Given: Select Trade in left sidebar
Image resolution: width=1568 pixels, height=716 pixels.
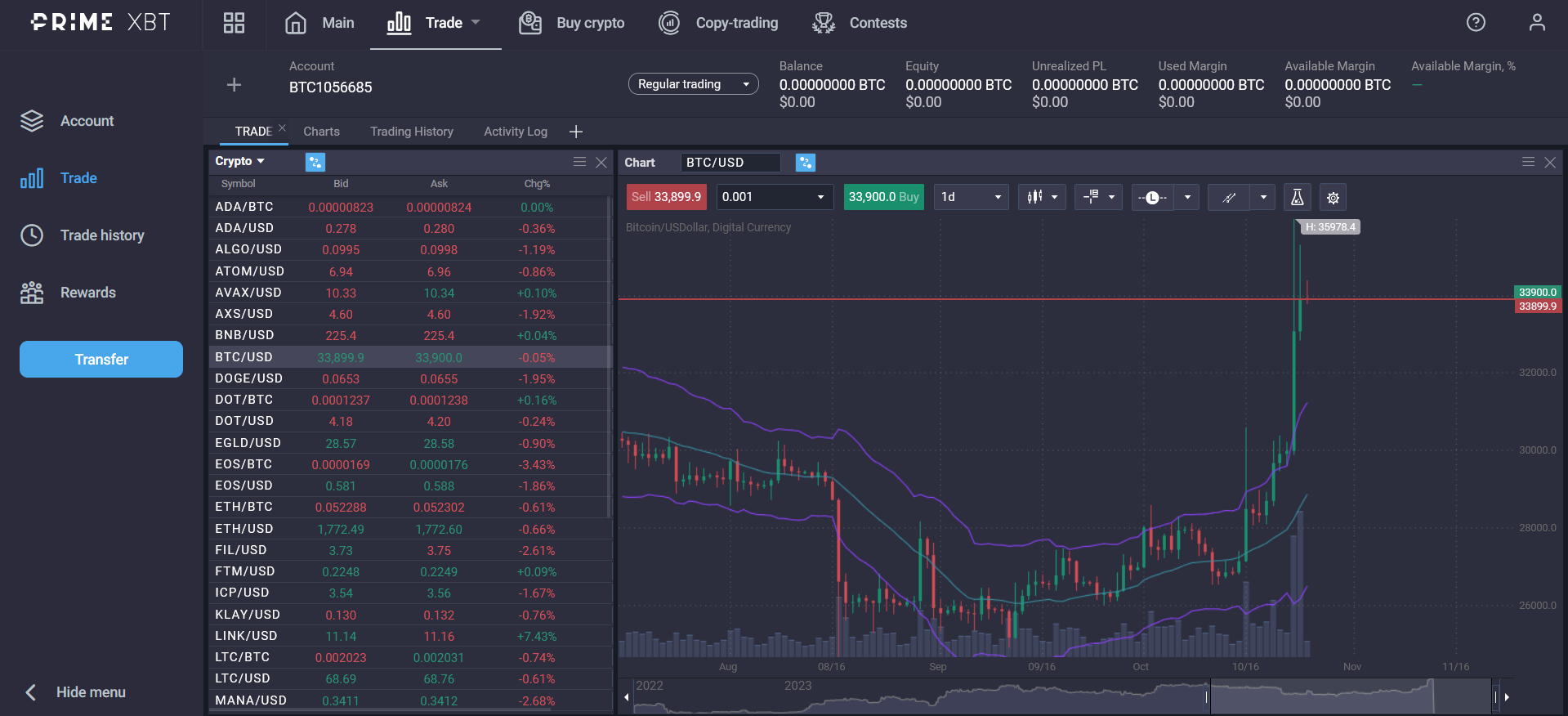Looking at the screenshot, I should tap(59, 178).
